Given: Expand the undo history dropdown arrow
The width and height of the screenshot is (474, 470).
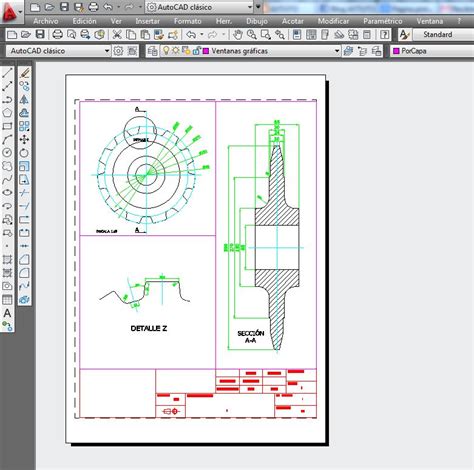Looking at the screenshot, I should point(202,34).
